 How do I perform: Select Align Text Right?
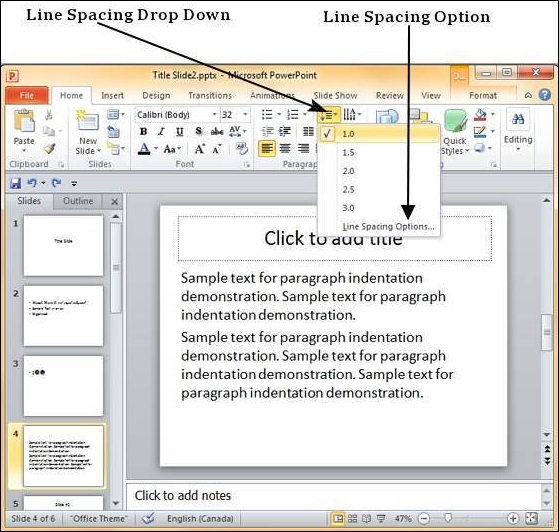(303, 148)
